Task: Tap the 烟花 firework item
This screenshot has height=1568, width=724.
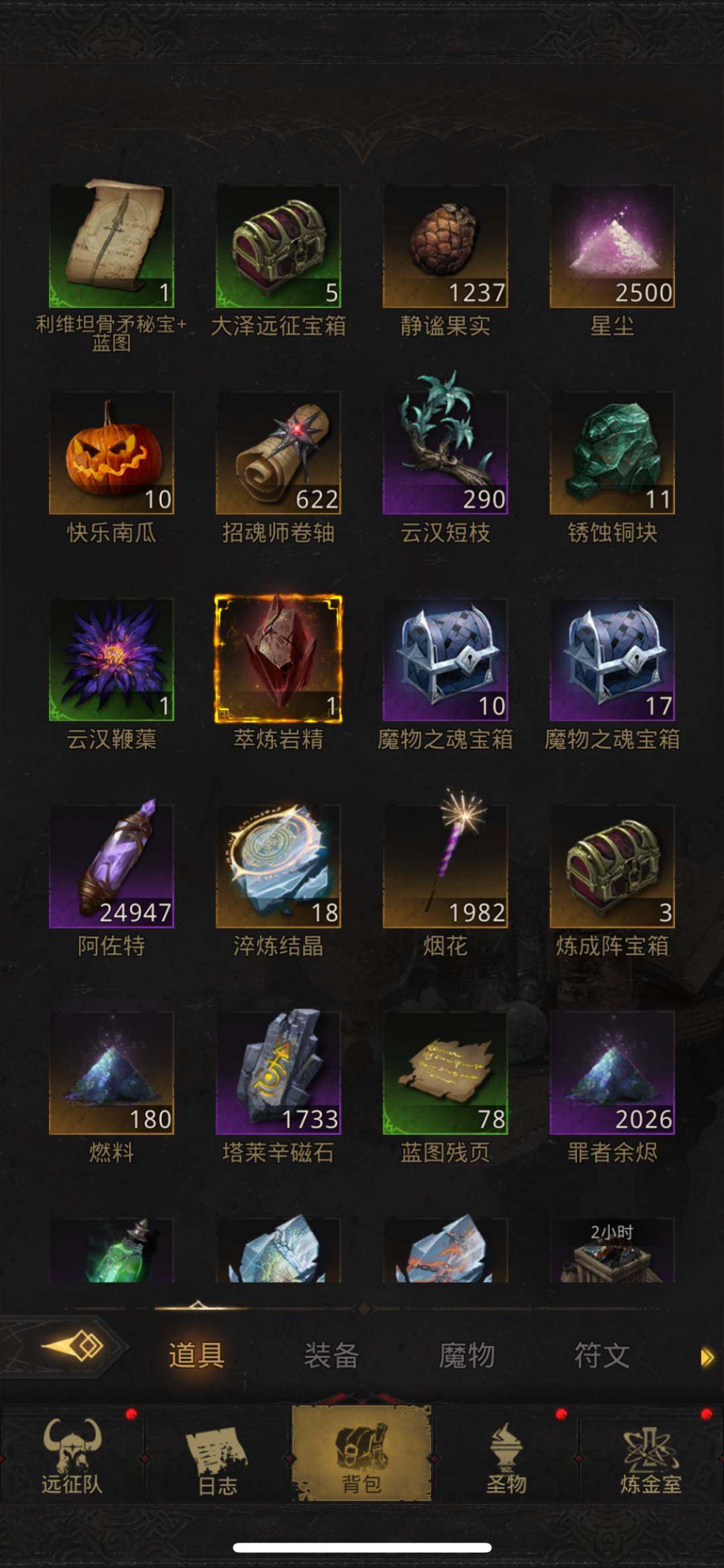Action: (x=445, y=866)
